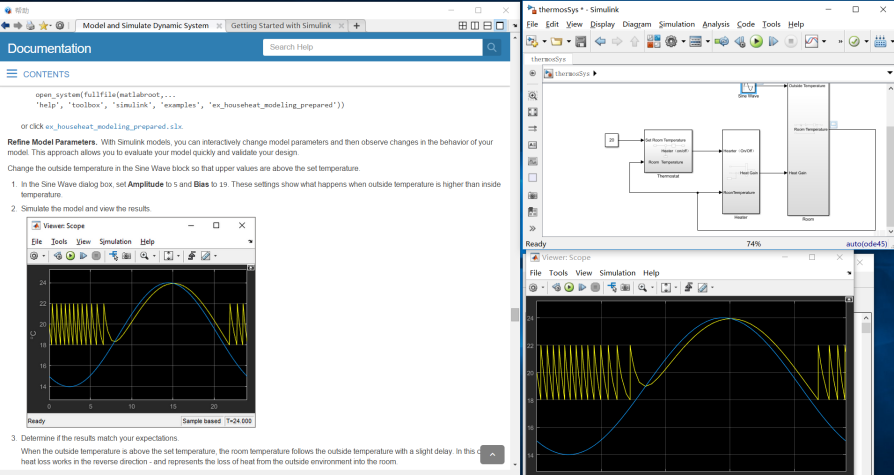
Task: Save the thermosSys Simulink model
Action: tap(579, 41)
